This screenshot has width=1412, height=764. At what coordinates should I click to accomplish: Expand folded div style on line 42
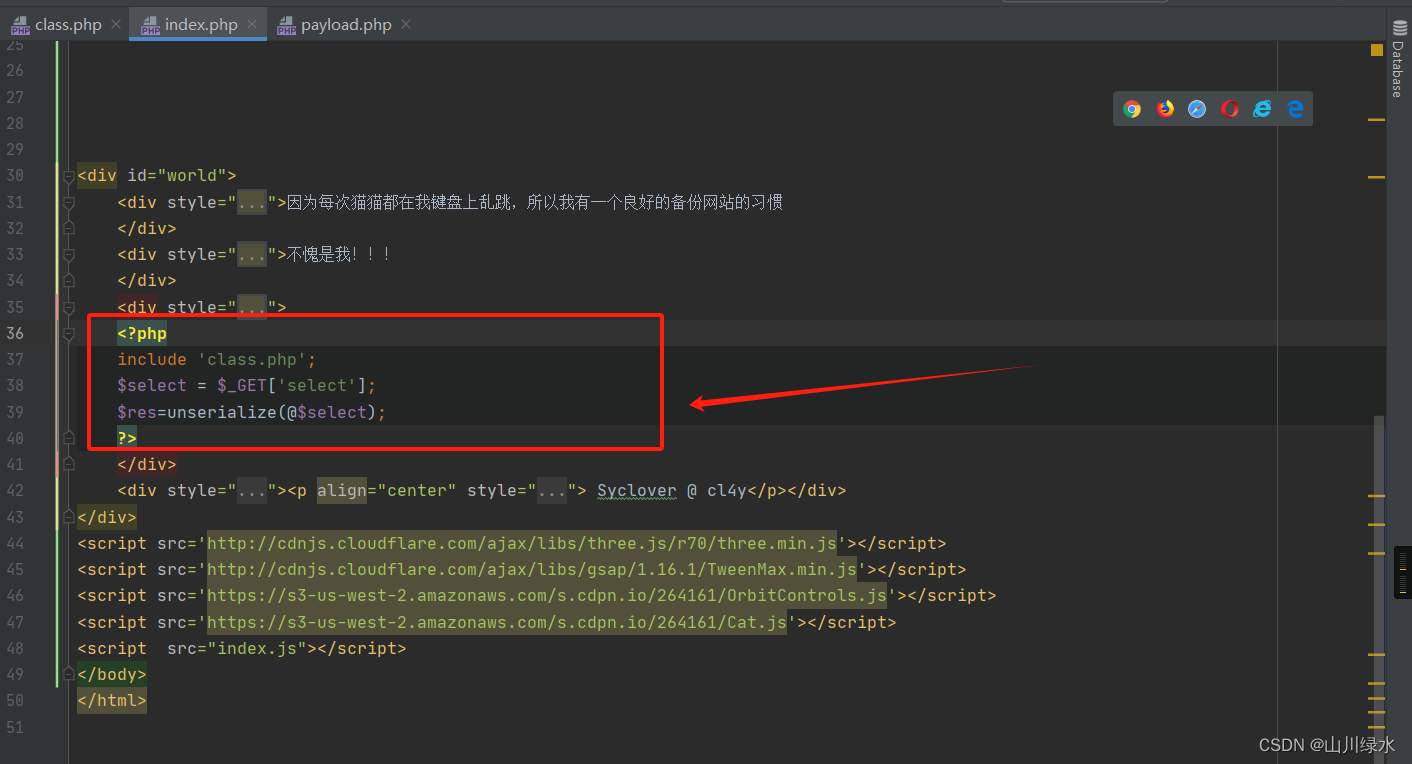252,491
